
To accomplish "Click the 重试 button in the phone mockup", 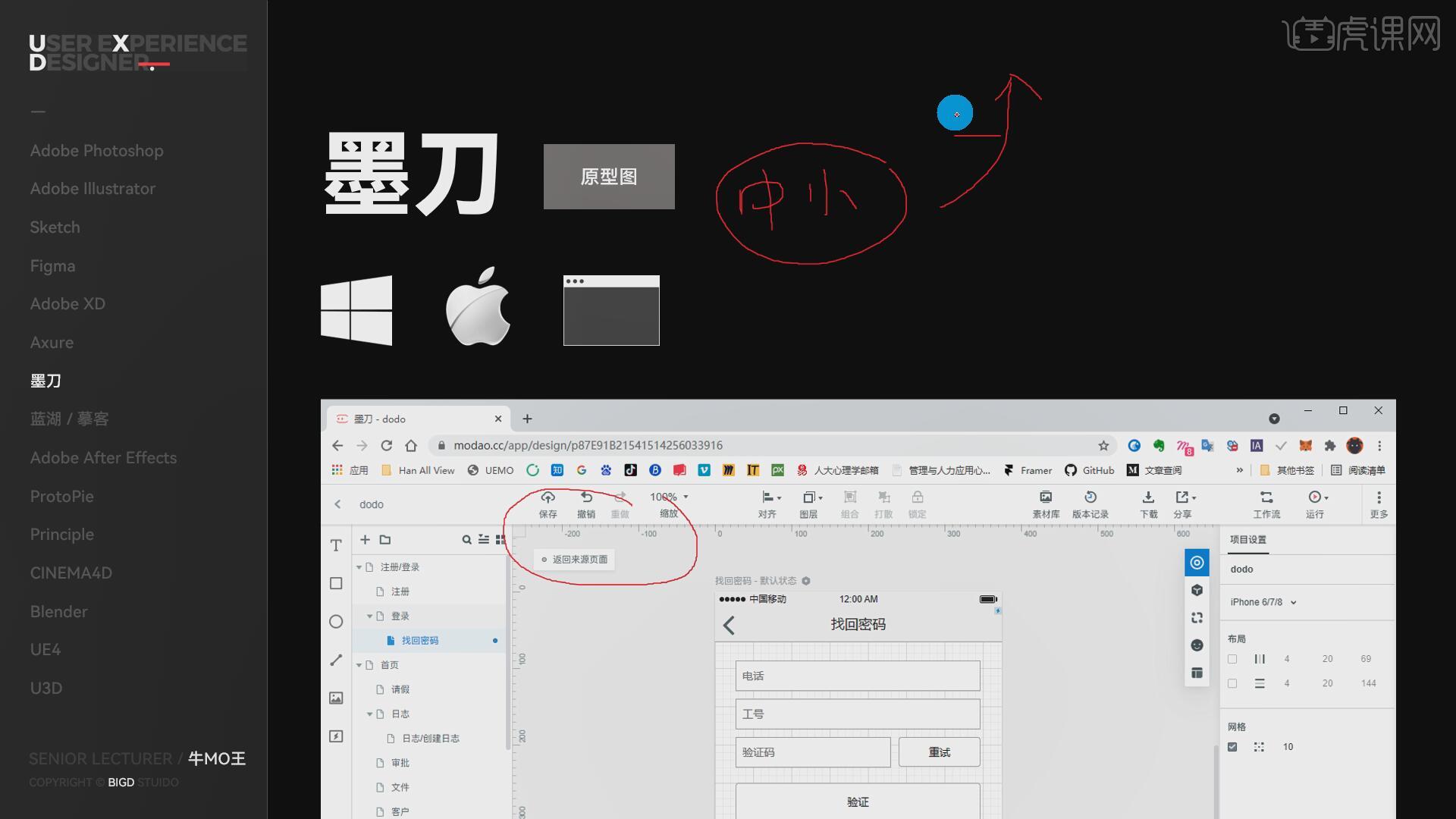I will (939, 752).
